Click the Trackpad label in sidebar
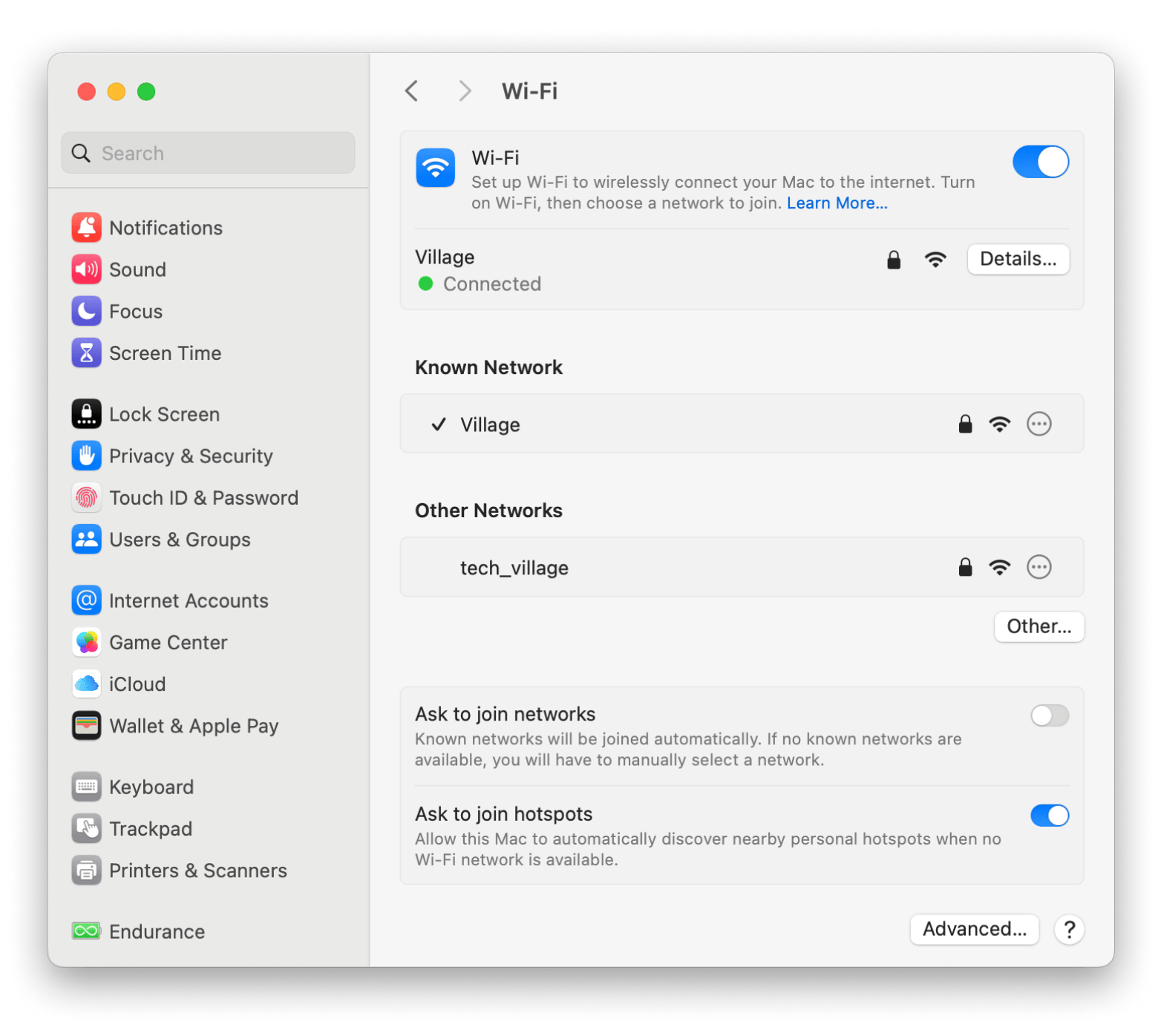The height and width of the screenshot is (1036, 1158). (x=150, y=828)
